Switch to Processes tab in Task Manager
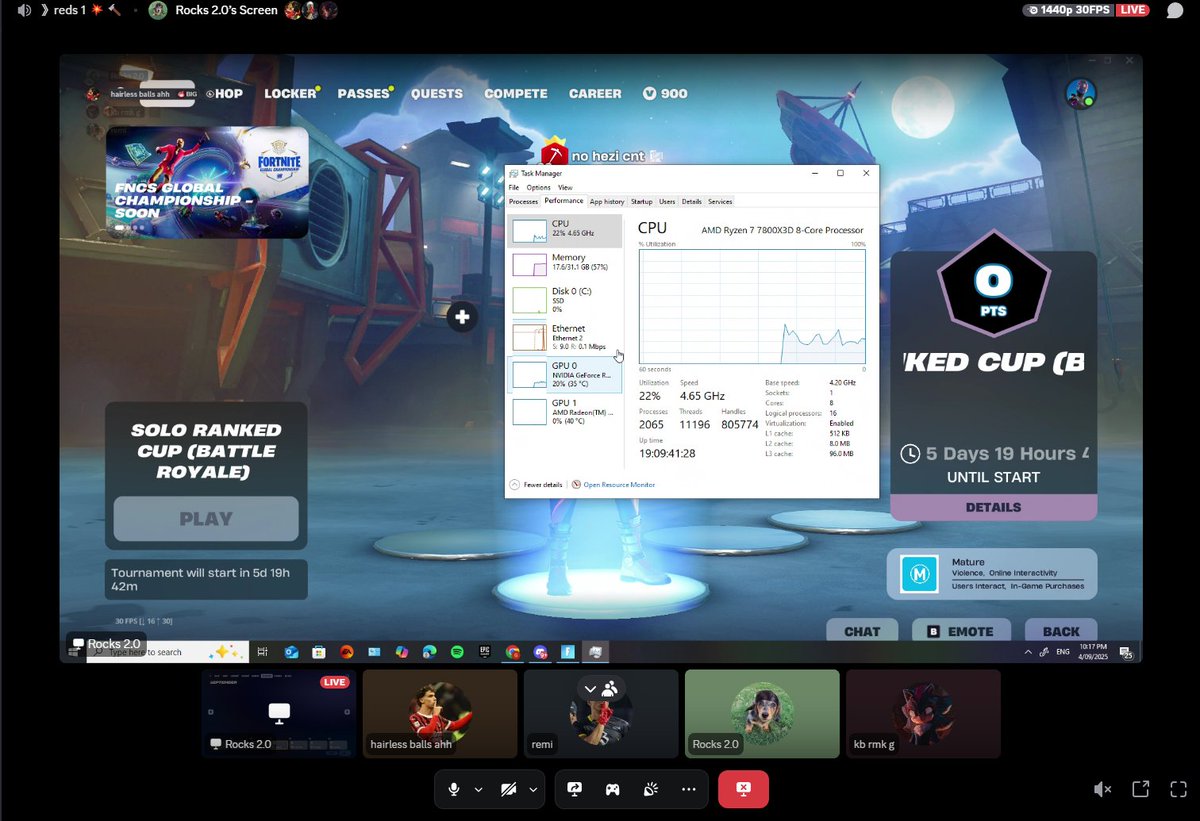This screenshot has width=1200, height=821. pos(523,201)
